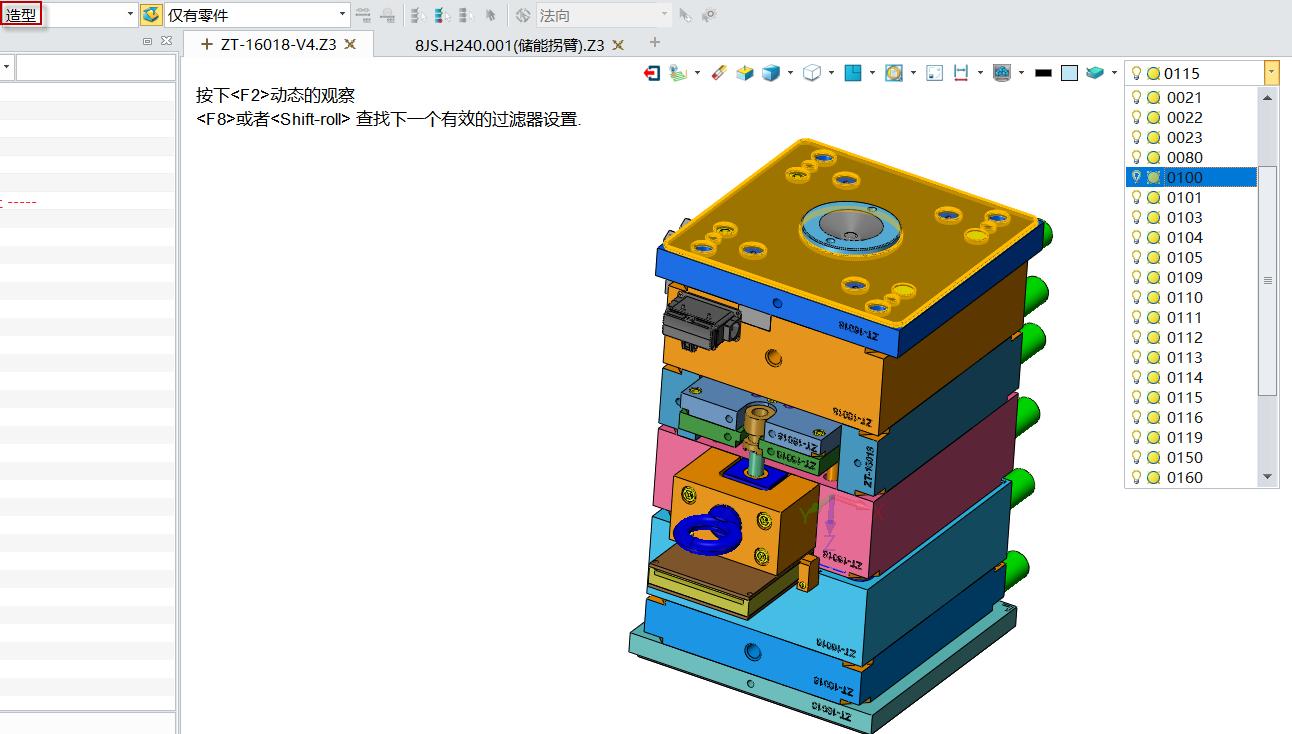Click the yellow color swatch of layer 0101
Viewport: 1292px width, 734px height.
click(1155, 197)
